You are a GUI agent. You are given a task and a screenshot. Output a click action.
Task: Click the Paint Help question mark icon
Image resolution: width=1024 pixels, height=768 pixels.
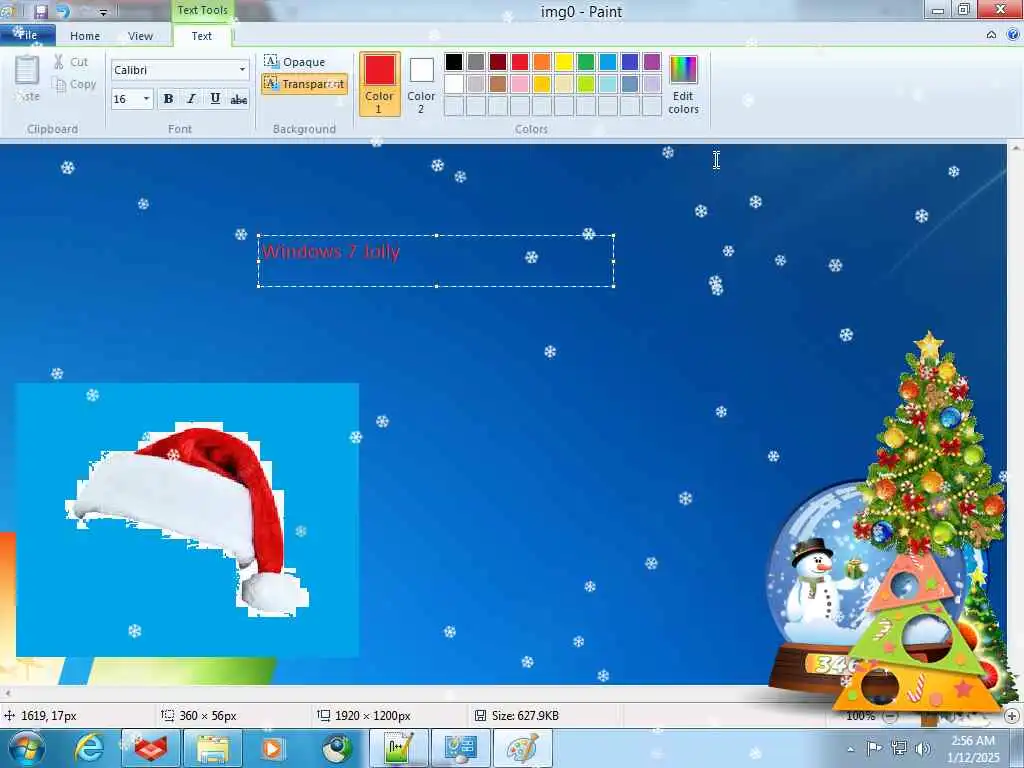coord(1013,35)
